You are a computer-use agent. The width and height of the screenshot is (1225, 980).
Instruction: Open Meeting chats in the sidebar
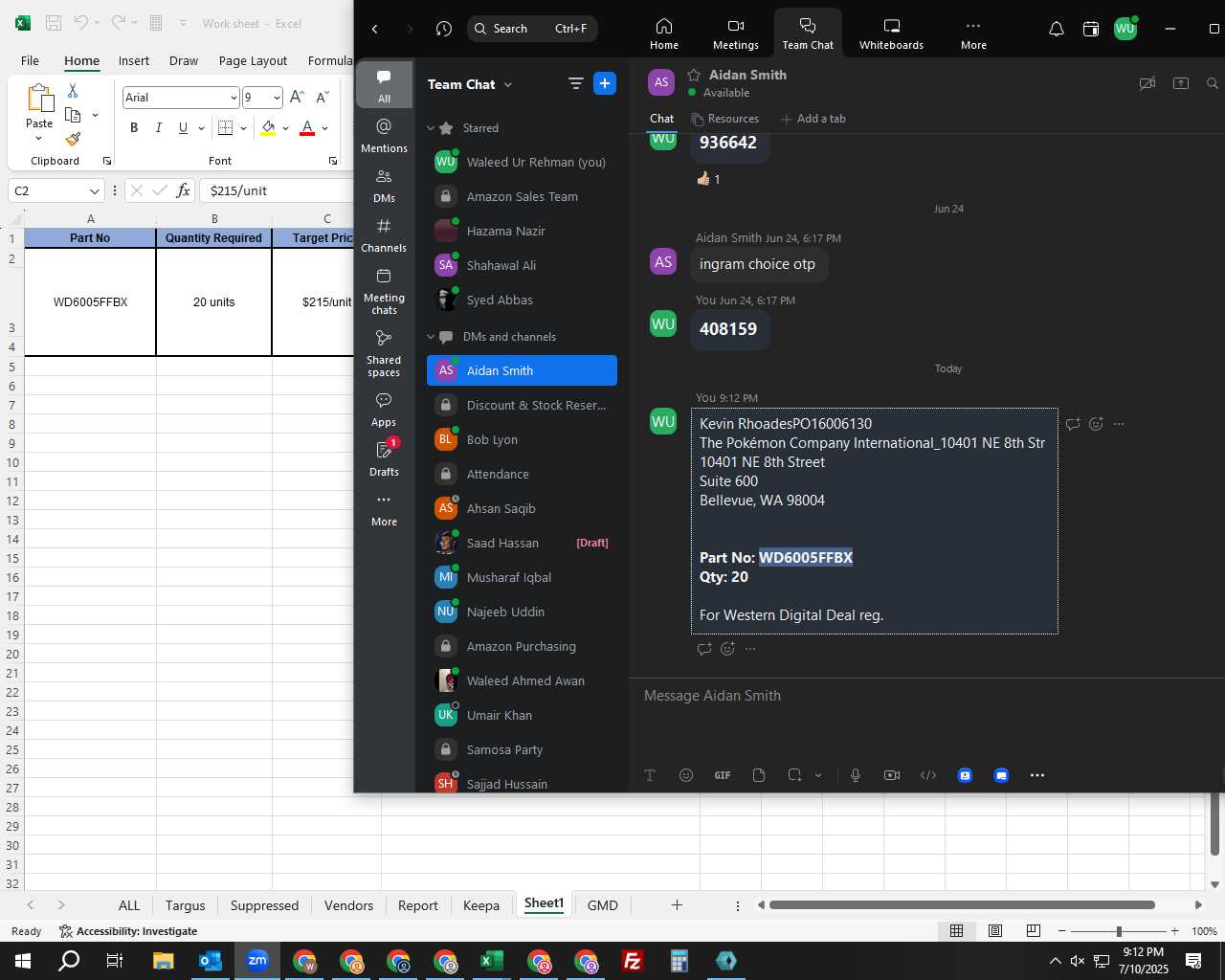[384, 291]
